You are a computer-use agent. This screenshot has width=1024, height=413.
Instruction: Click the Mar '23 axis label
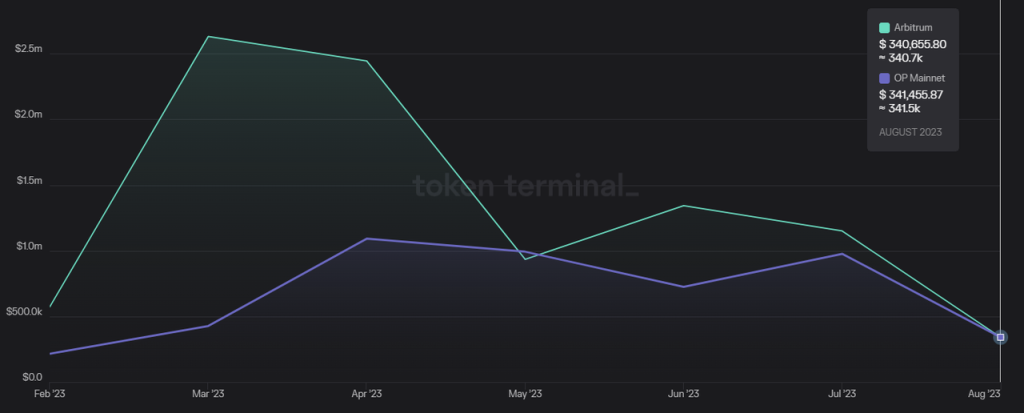pos(208,394)
